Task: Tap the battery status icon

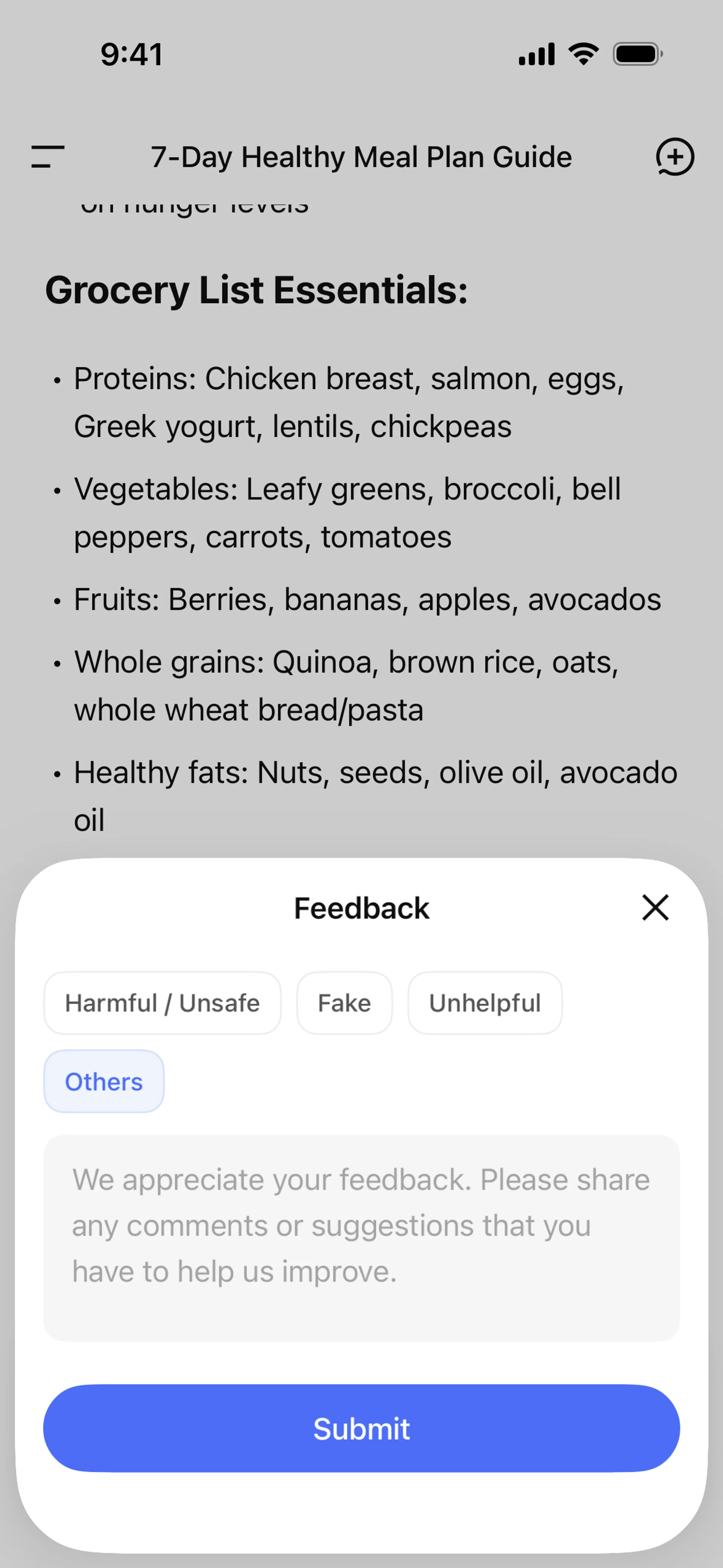Action: pyautogui.click(x=637, y=54)
